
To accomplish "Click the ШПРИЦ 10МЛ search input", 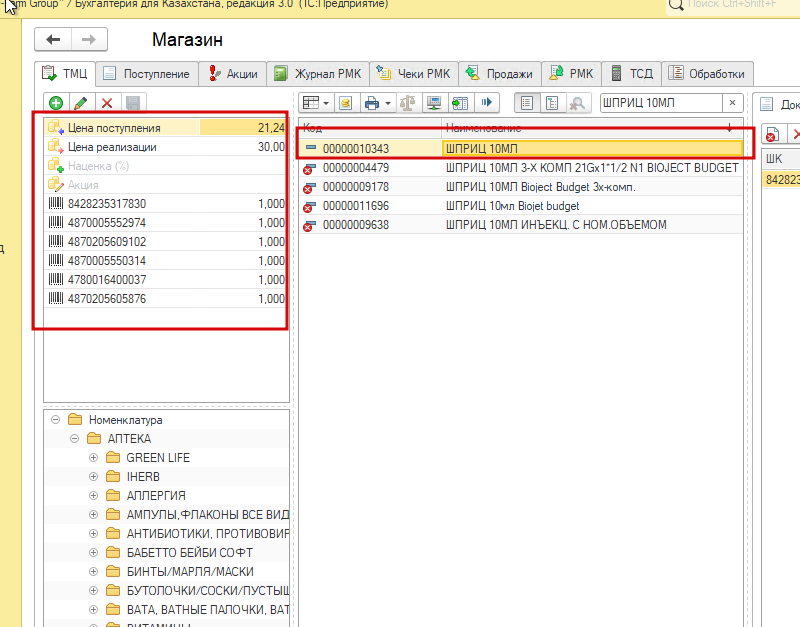I will [661, 103].
